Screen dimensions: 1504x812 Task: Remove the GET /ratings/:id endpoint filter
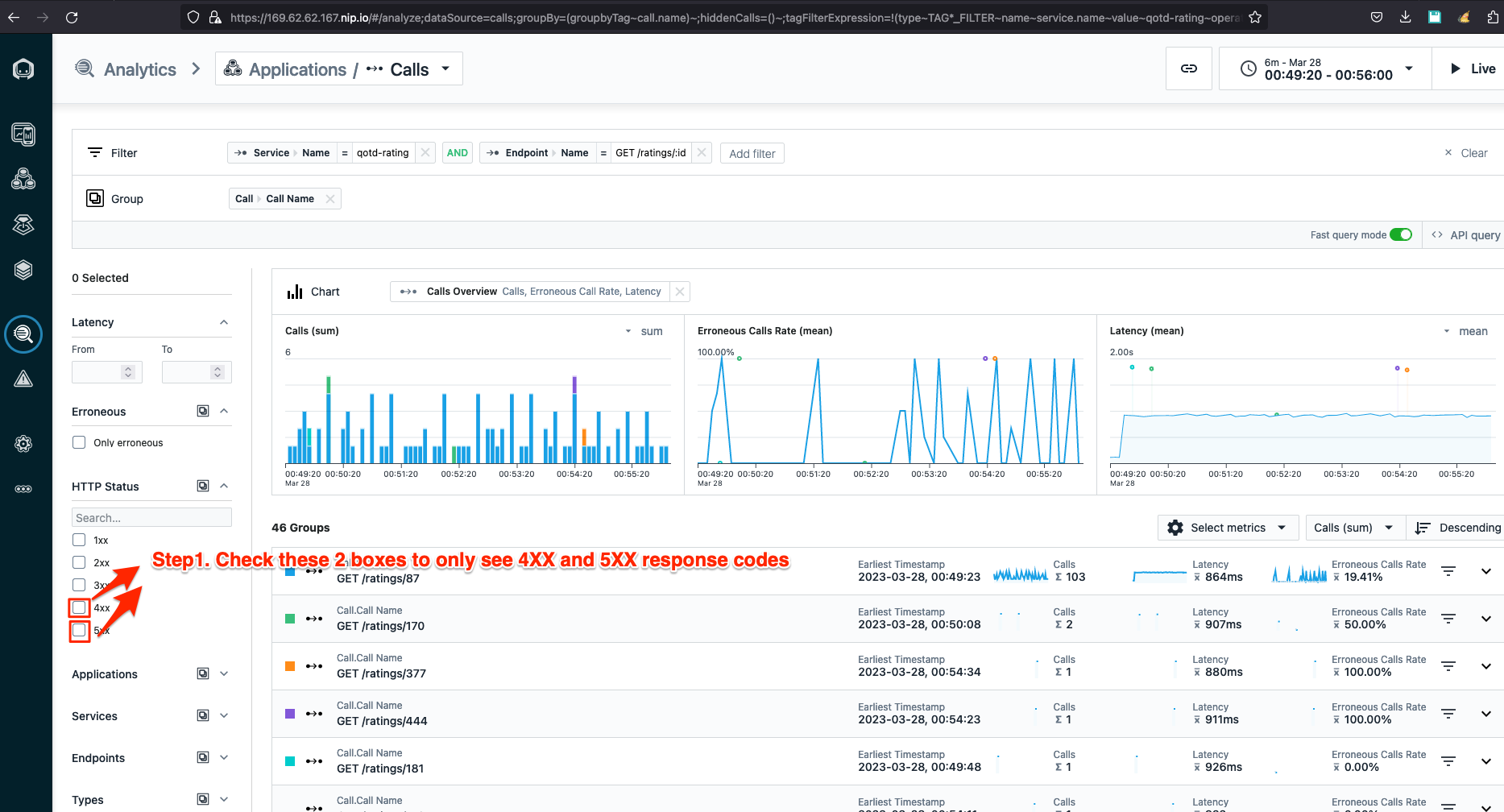point(702,152)
